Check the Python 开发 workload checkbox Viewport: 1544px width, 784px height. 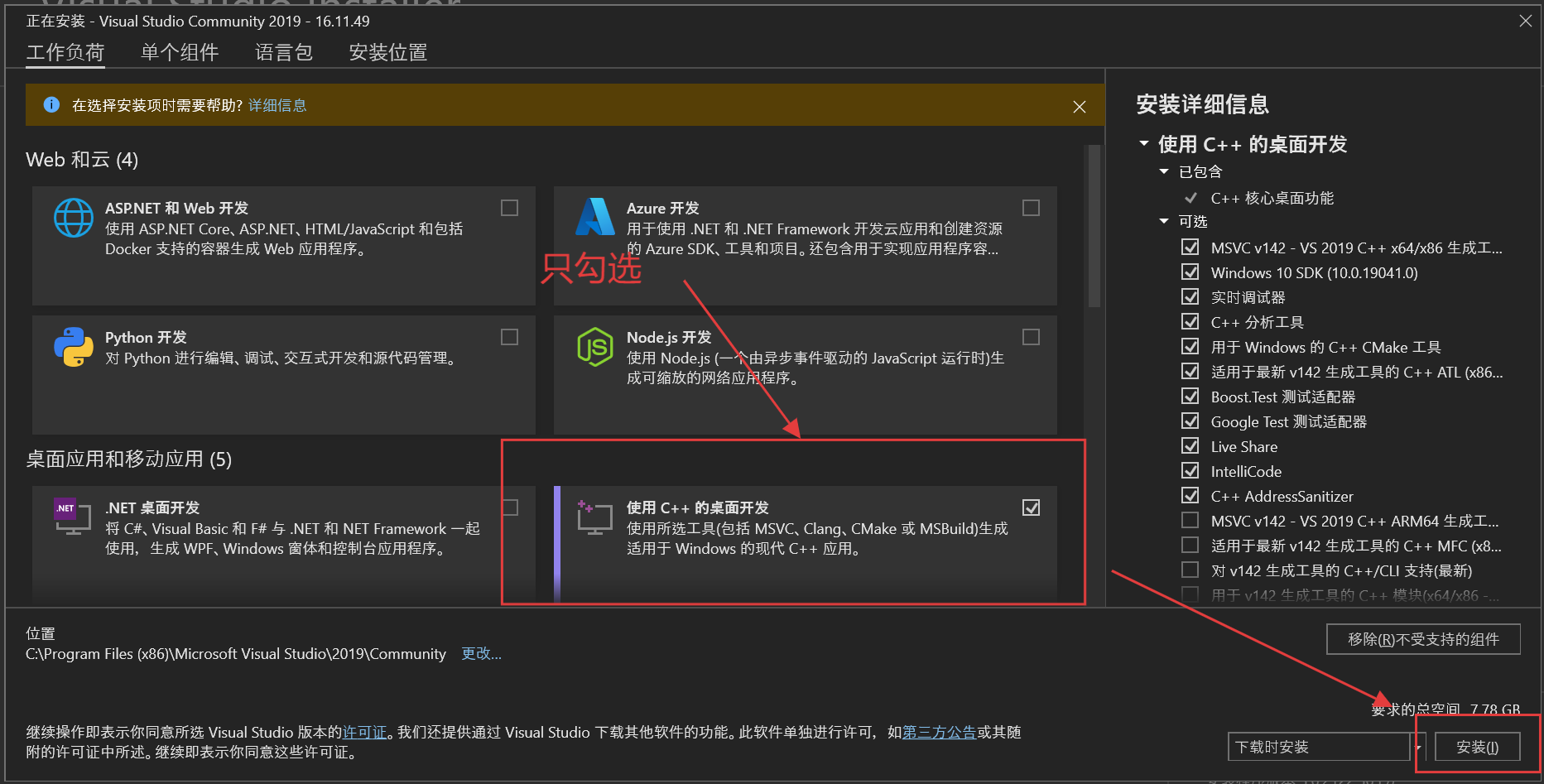coord(509,337)
